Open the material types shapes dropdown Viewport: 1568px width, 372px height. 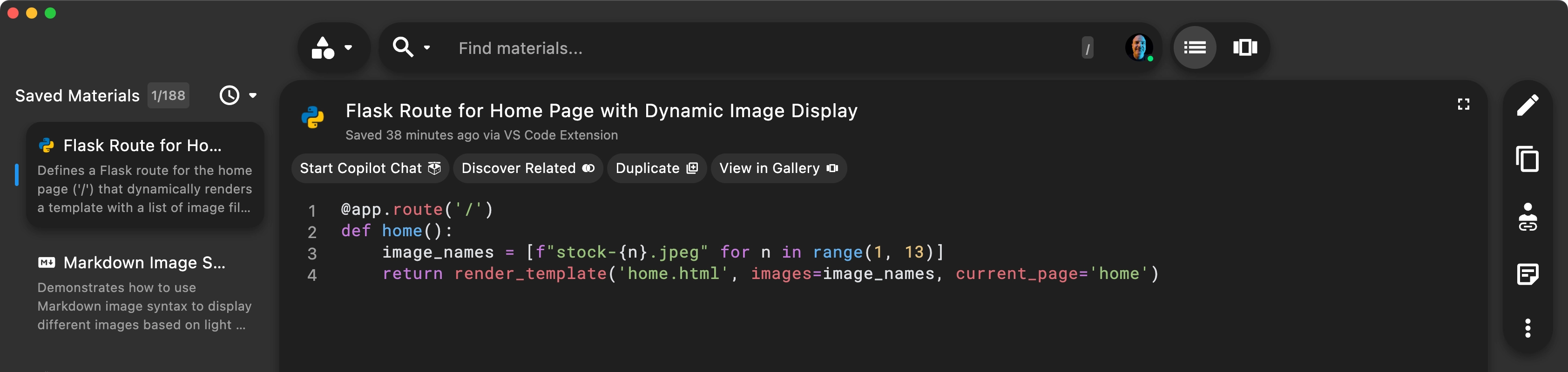[332, 47]
